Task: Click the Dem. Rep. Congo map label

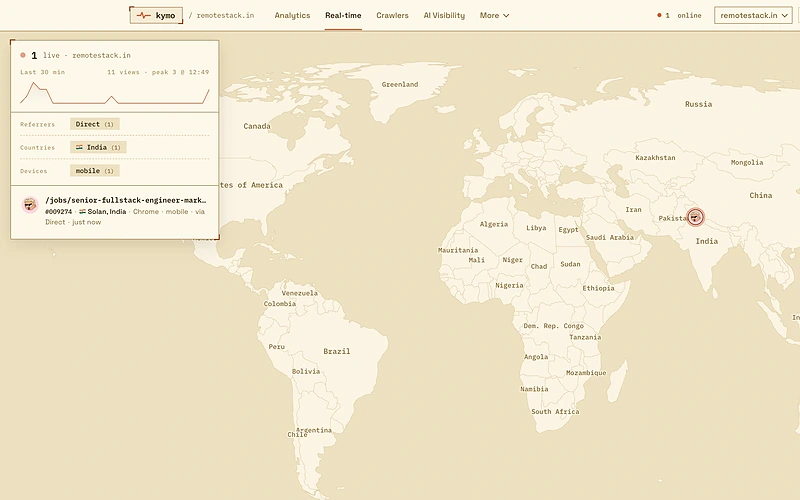Action: tap(554, 326)
